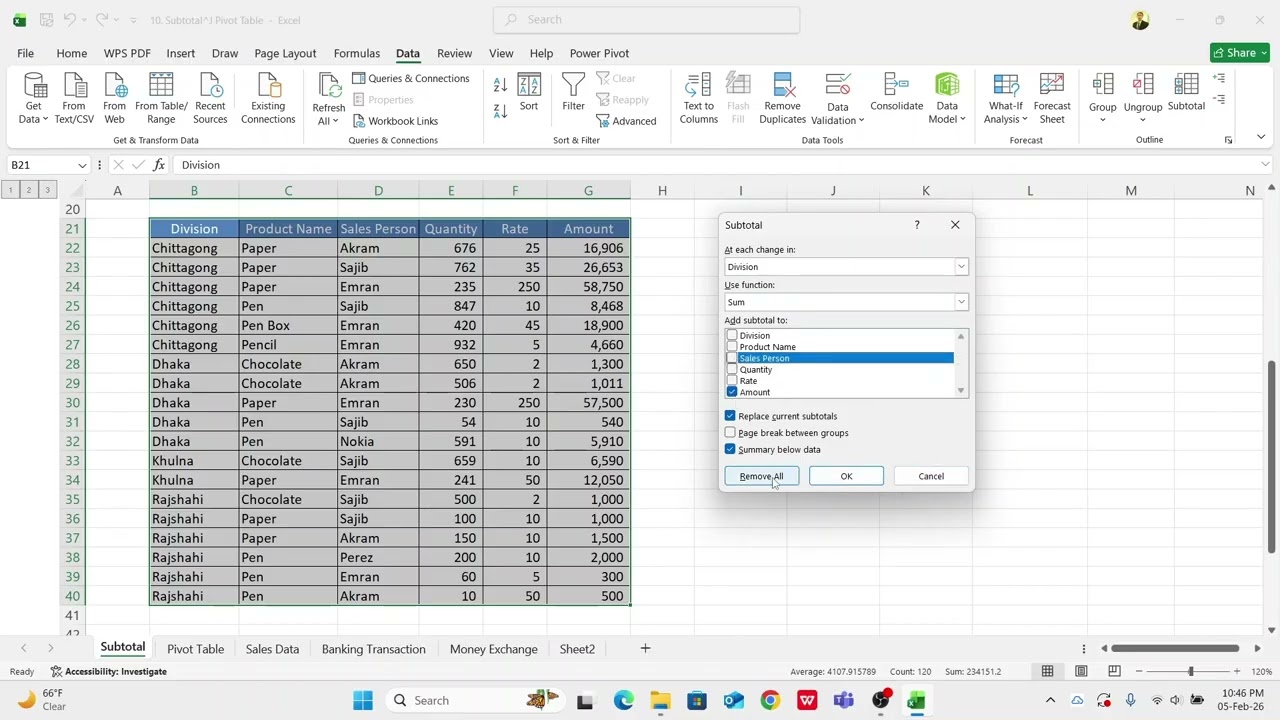Open the Formulas ribbon tab
Image resolution: width=1280 pixels, height=720 pixels.
pos(357,53)
